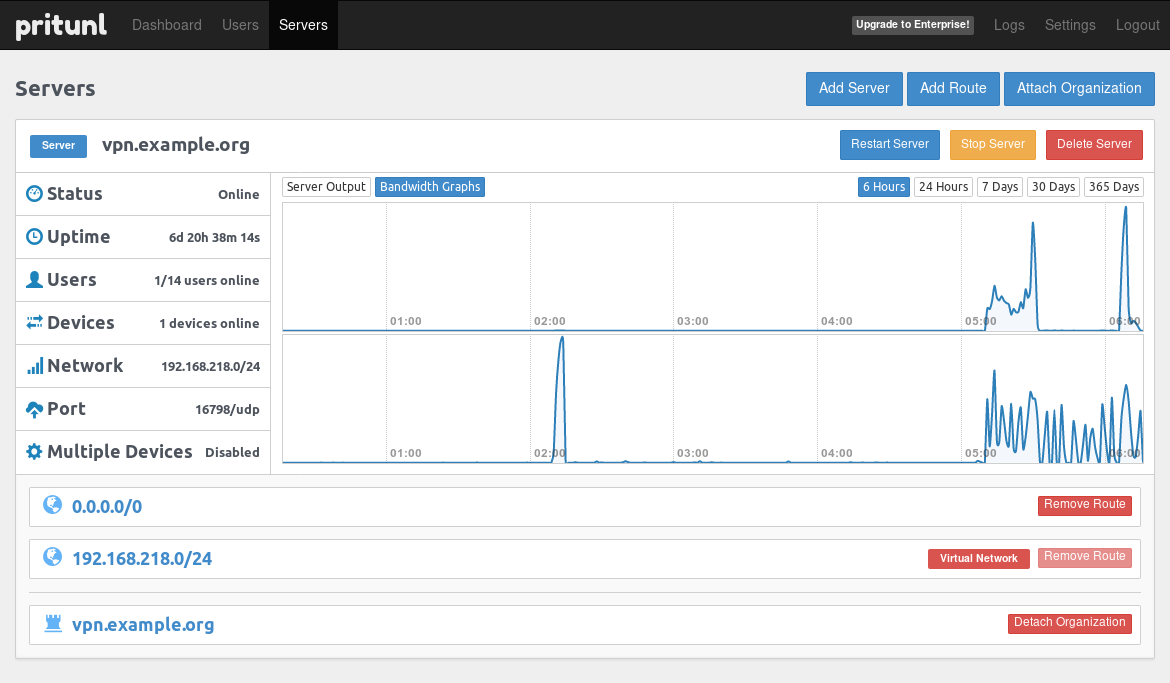Viewport: 1170px width, 683px height.
Task: Click the upper bandwidth graph
Action: pos(713,266)
